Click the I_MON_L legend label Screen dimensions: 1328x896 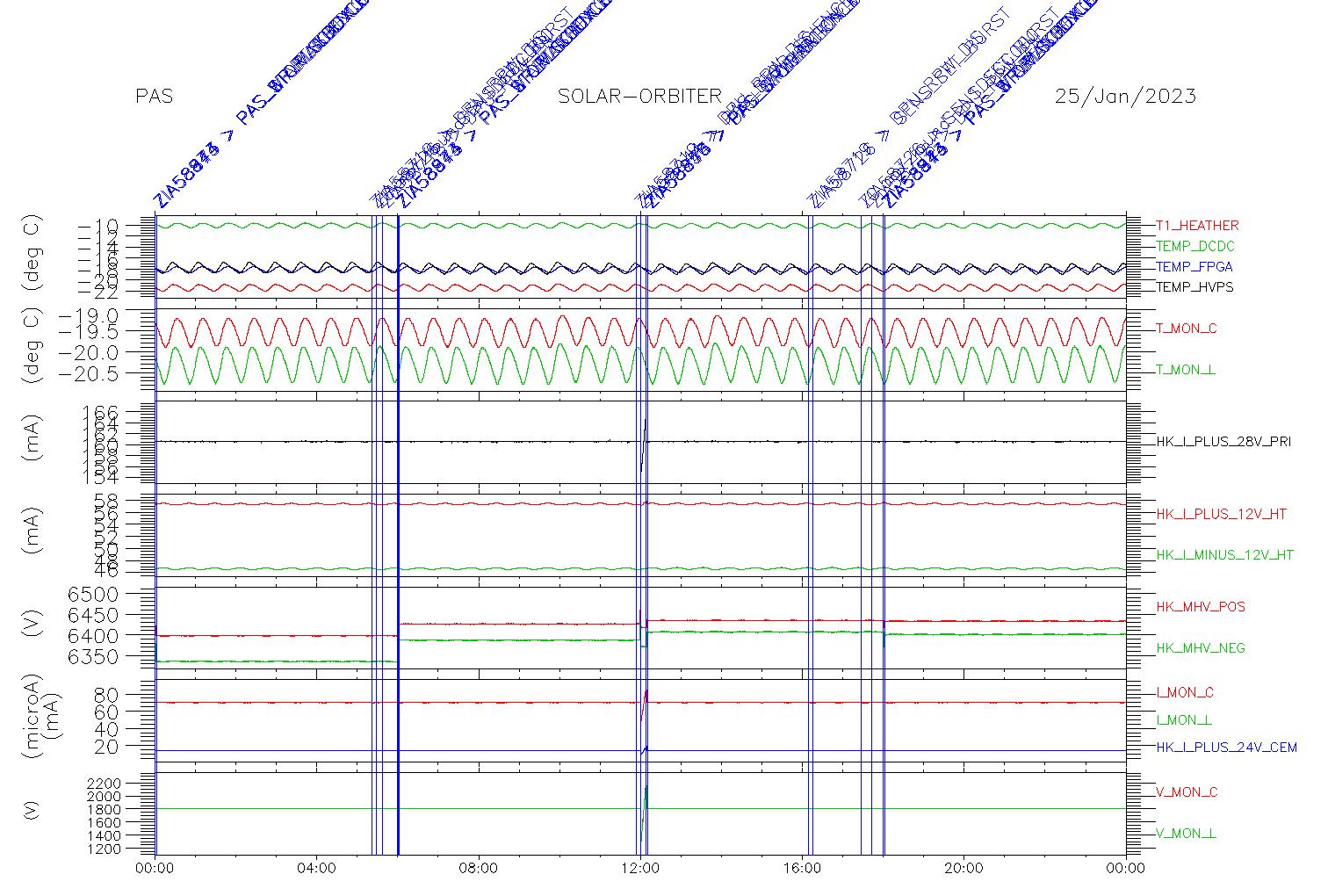(1184, 720)
